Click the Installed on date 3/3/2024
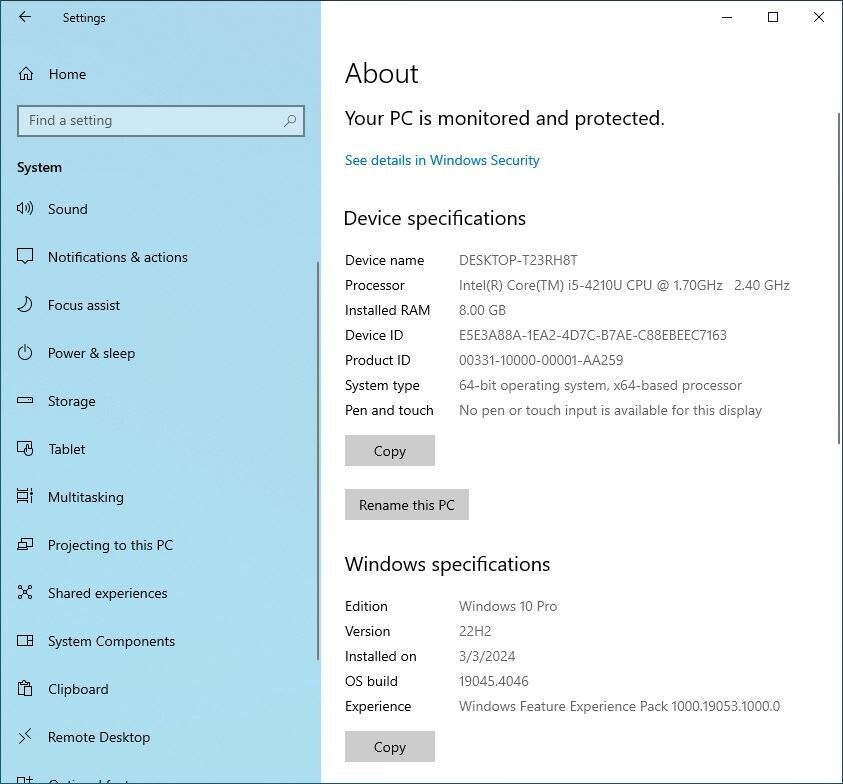The height and width of the screenshot is (784, 843). click(487, 656)
